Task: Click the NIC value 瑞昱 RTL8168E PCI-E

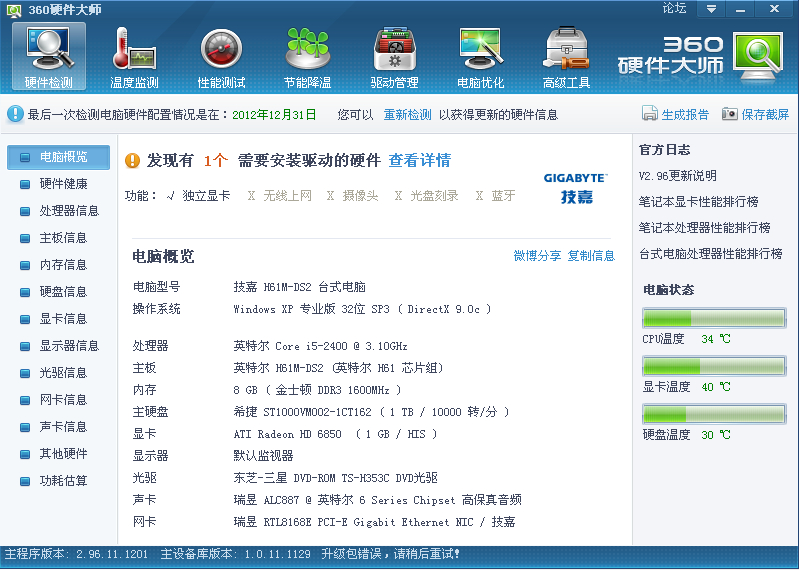Action: point(374,522)
